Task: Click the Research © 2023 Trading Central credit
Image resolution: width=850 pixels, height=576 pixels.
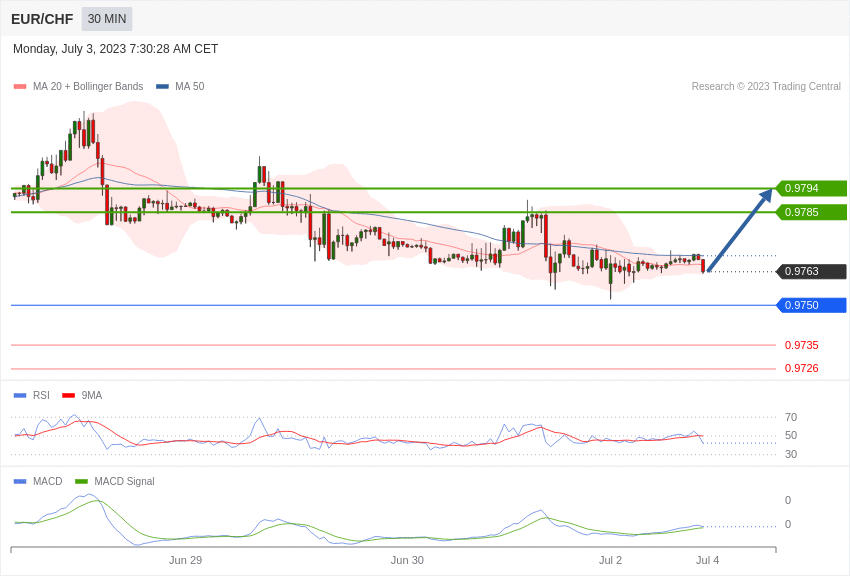Action: pyautogui.click(x=766, y=86)
